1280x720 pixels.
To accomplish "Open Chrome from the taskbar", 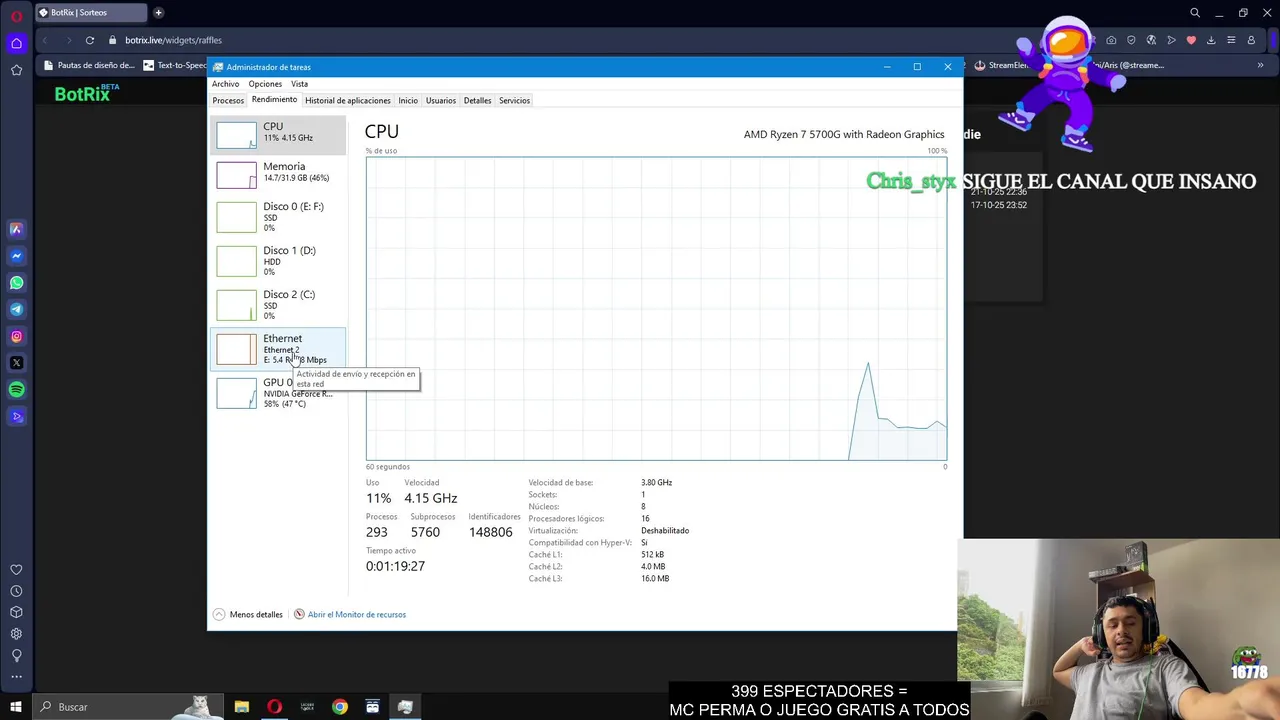I will (340, 707).
